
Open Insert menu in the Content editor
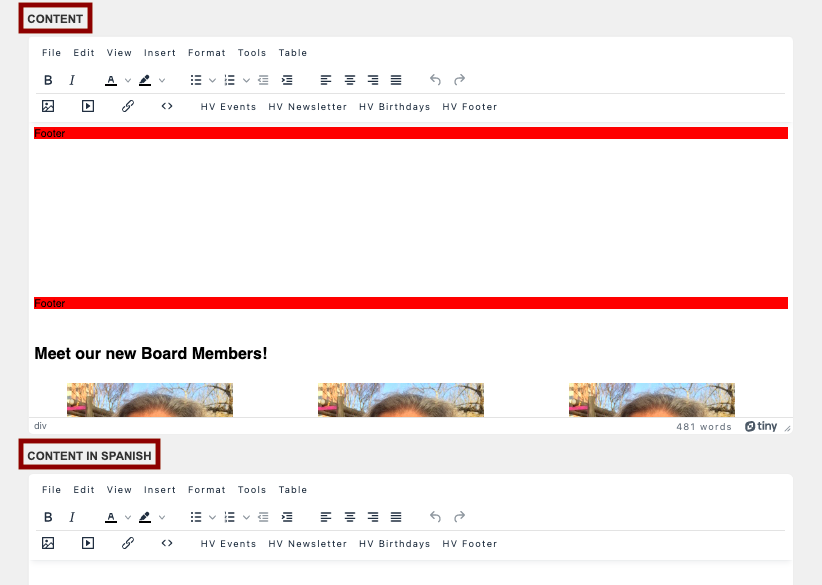click(160, 53)
